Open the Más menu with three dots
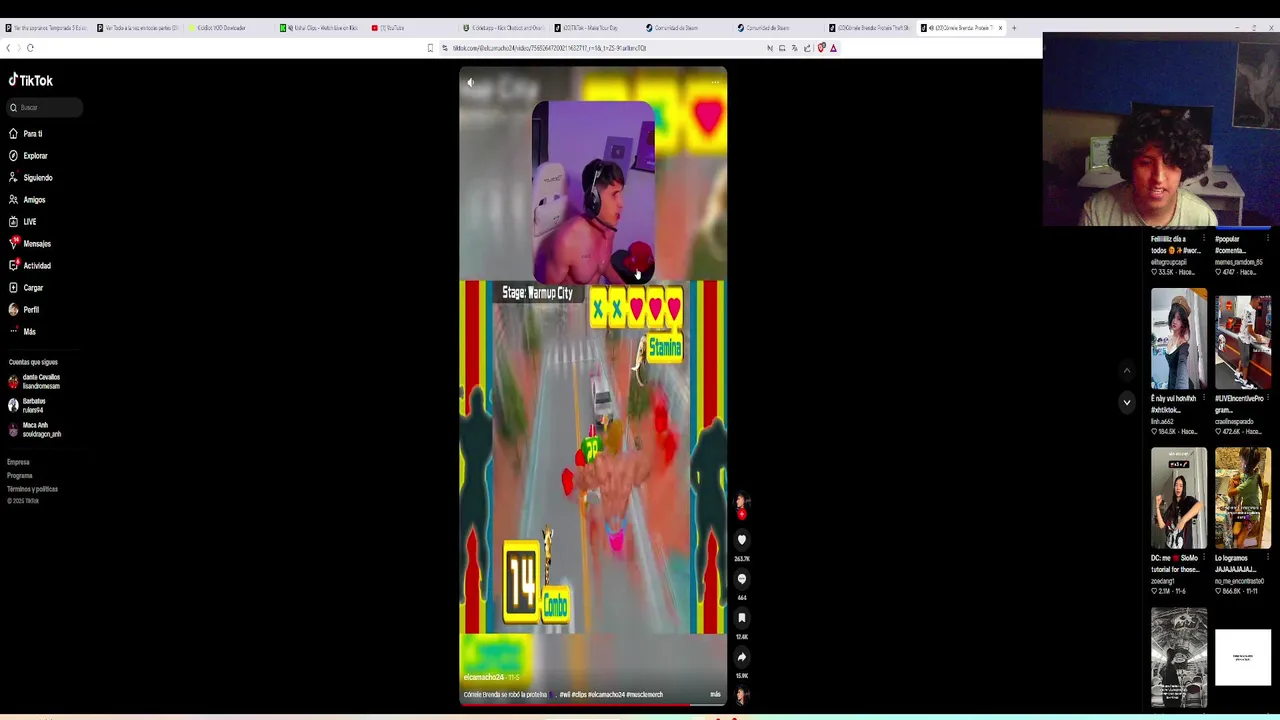 pyautogui.click(x=22, y=332)
